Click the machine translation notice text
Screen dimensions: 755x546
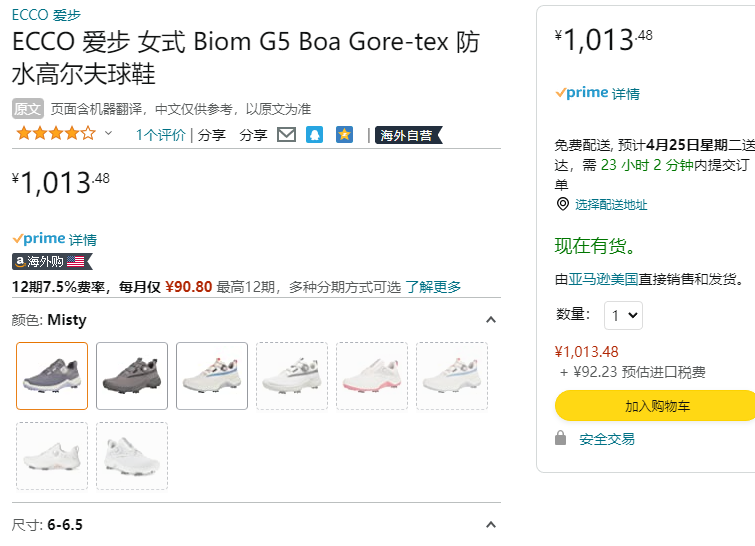pos(181,109)
